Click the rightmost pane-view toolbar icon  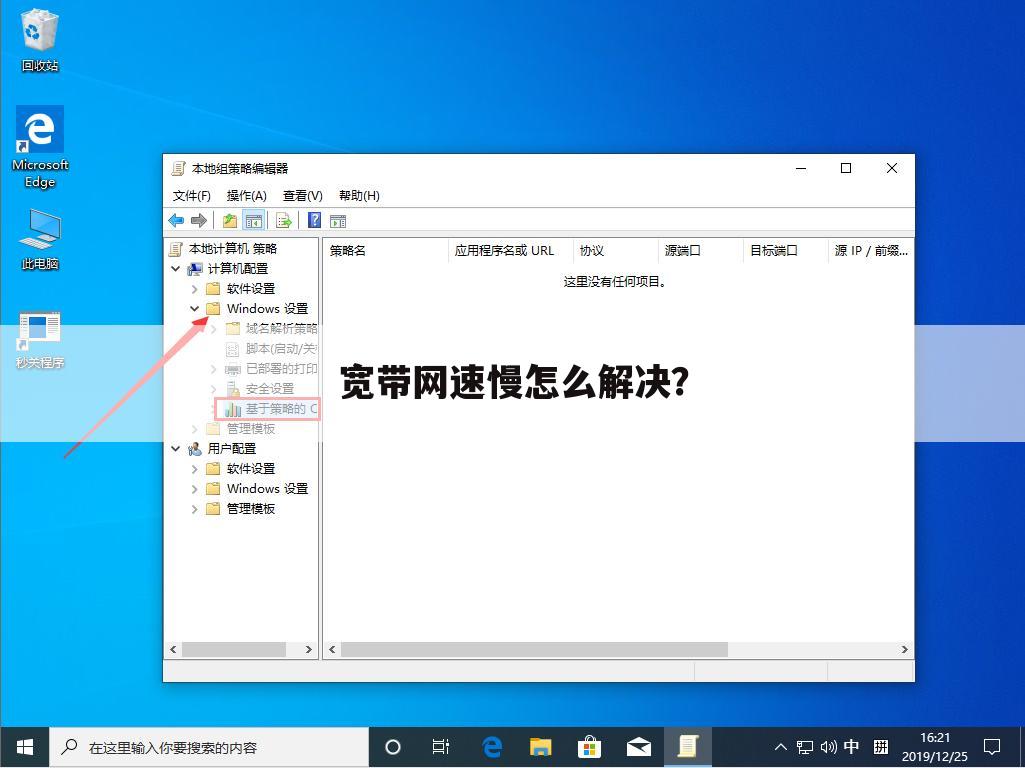tap(338, 220)
